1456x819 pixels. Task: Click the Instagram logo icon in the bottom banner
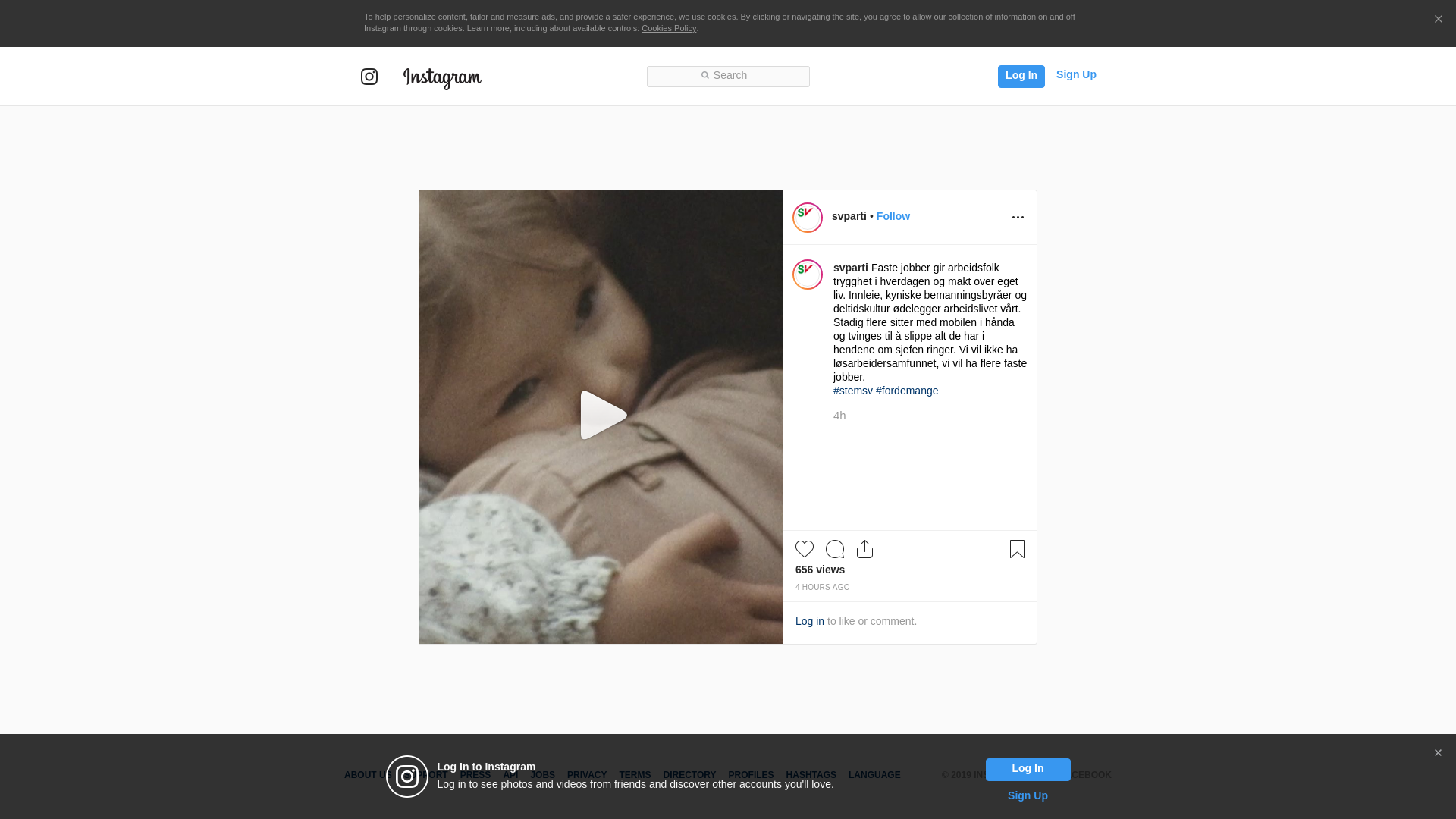pyautogui.click(x=407, y=777)
